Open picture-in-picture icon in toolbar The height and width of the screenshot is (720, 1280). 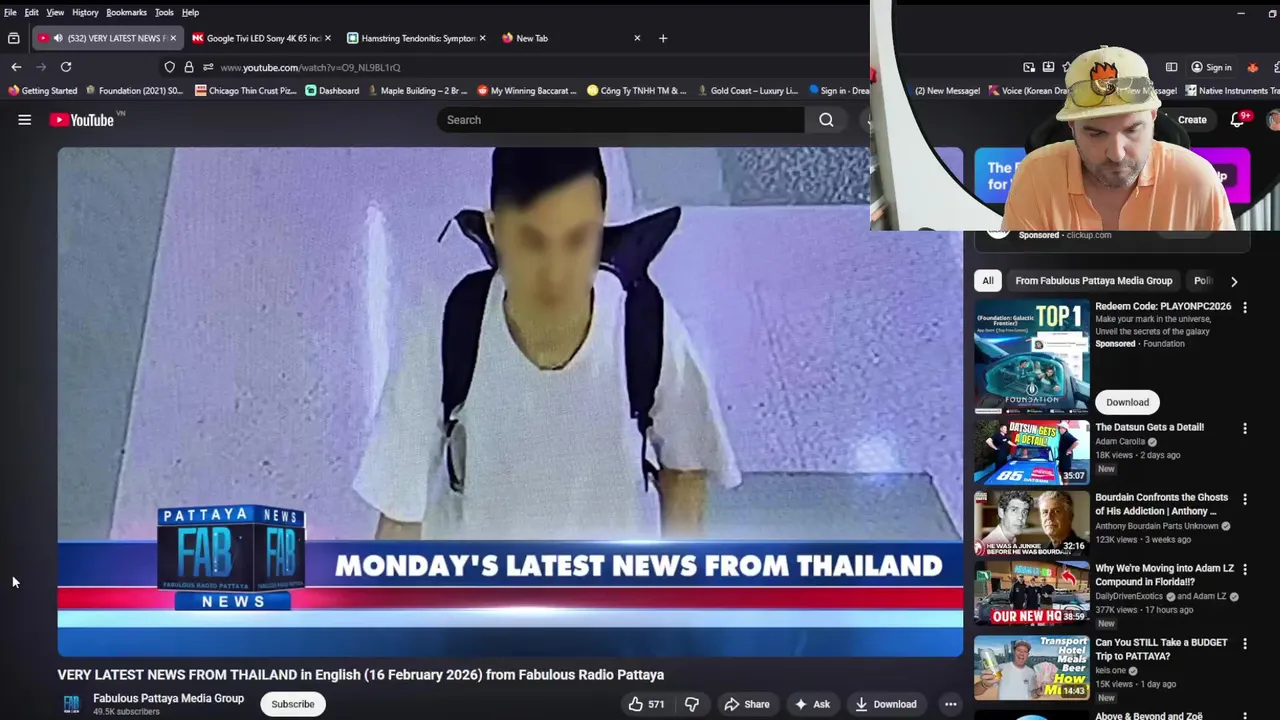pyautogui.click(x=1029, y=67)
